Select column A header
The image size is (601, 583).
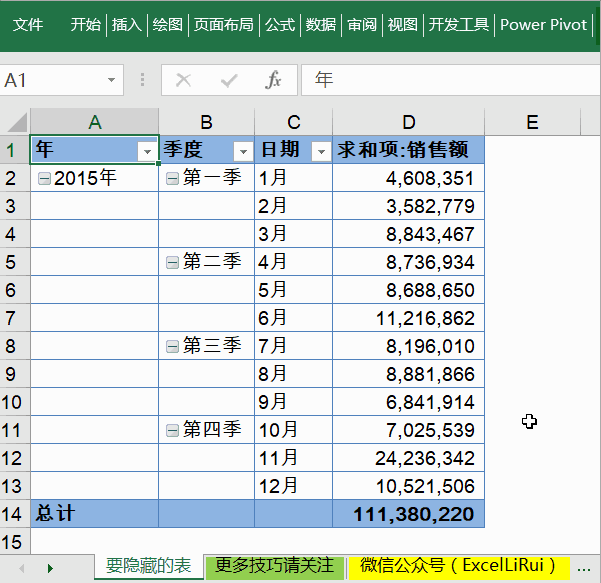(95, 122)
